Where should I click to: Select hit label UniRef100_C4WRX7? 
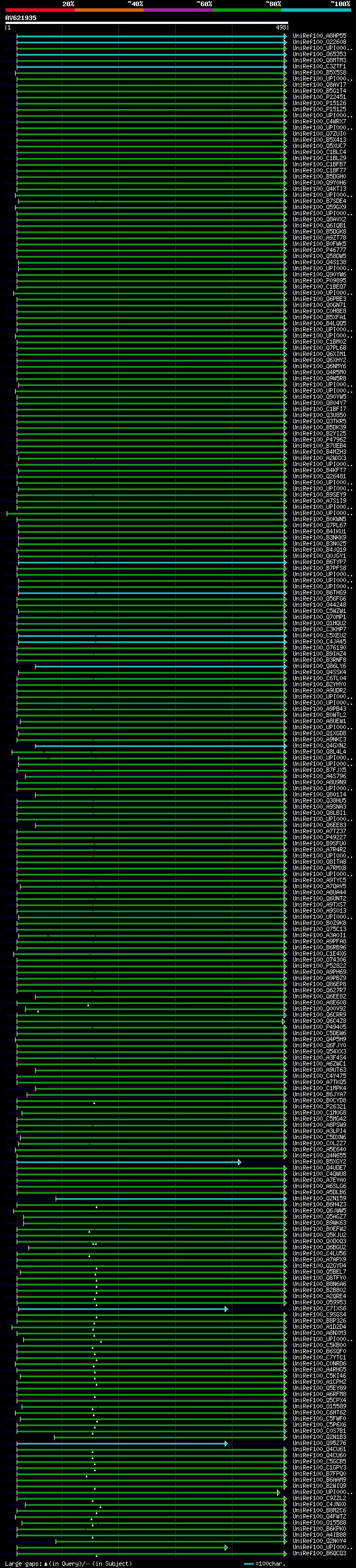[x=319, y=122]
